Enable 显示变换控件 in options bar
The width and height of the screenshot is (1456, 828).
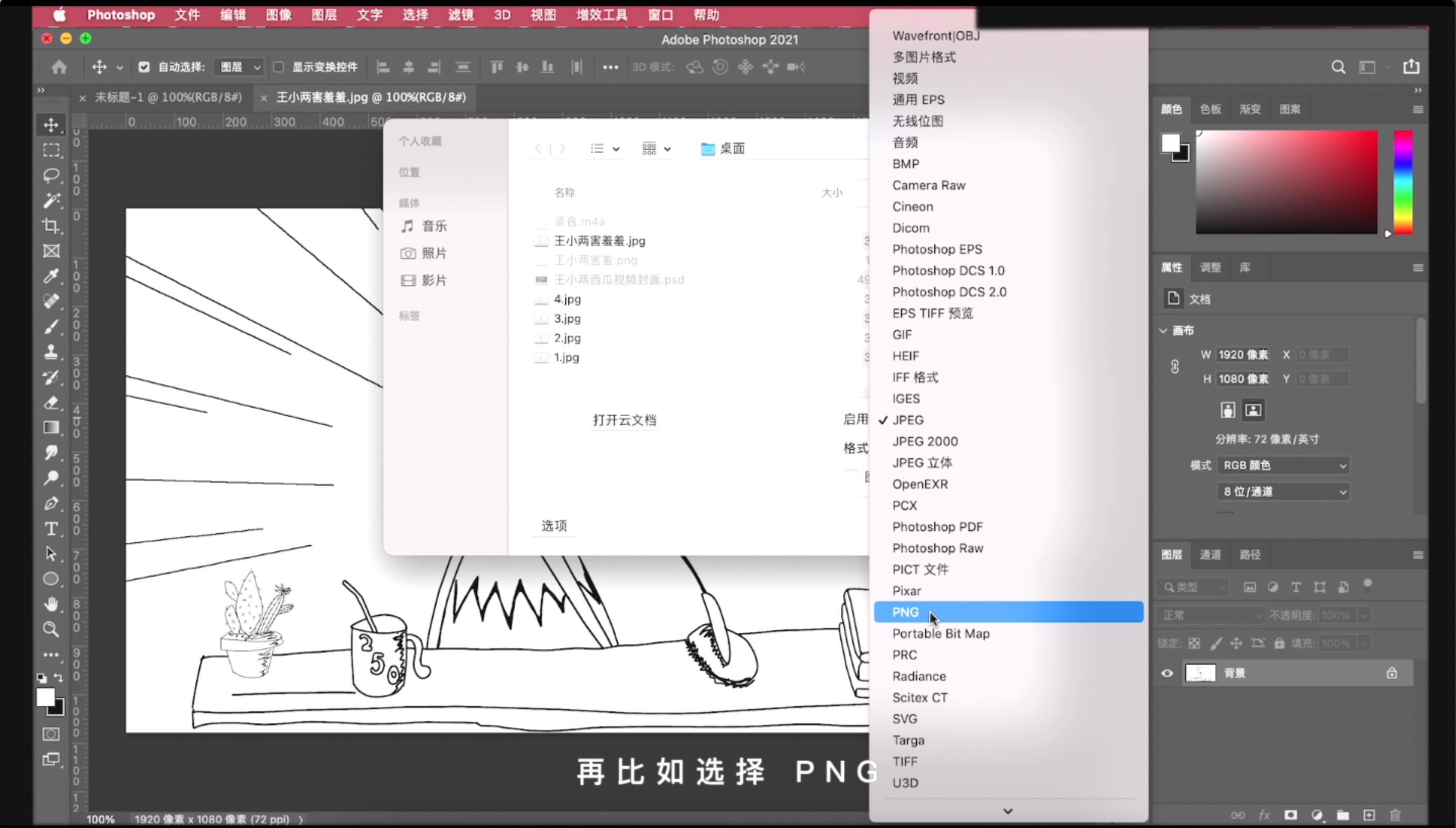(279, 67)
